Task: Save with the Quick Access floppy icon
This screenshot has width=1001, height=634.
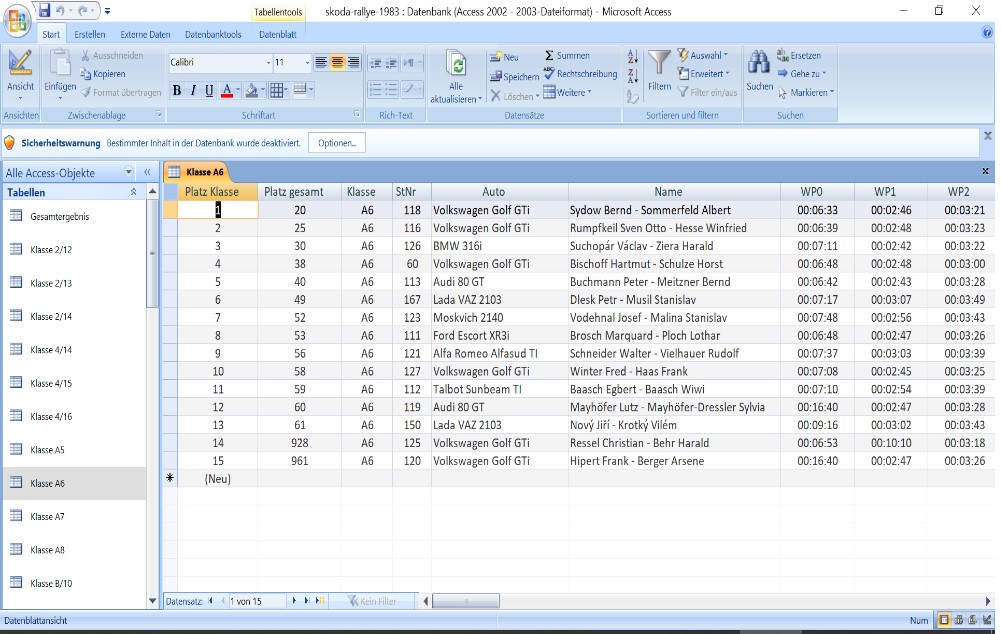Action: click(x=44, y=11)
